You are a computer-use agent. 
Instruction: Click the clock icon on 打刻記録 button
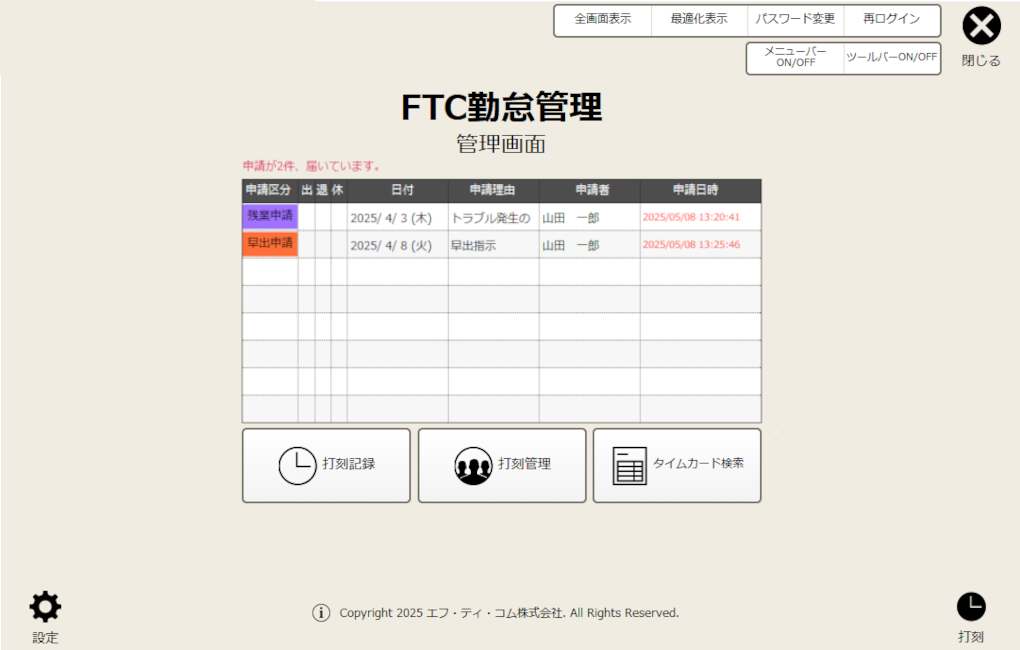297,466
